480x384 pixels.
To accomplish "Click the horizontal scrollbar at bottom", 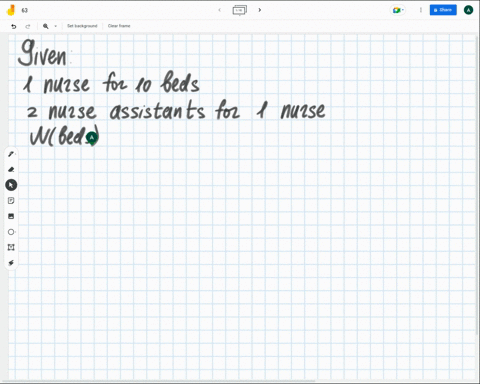I will (x=158, y=381).
